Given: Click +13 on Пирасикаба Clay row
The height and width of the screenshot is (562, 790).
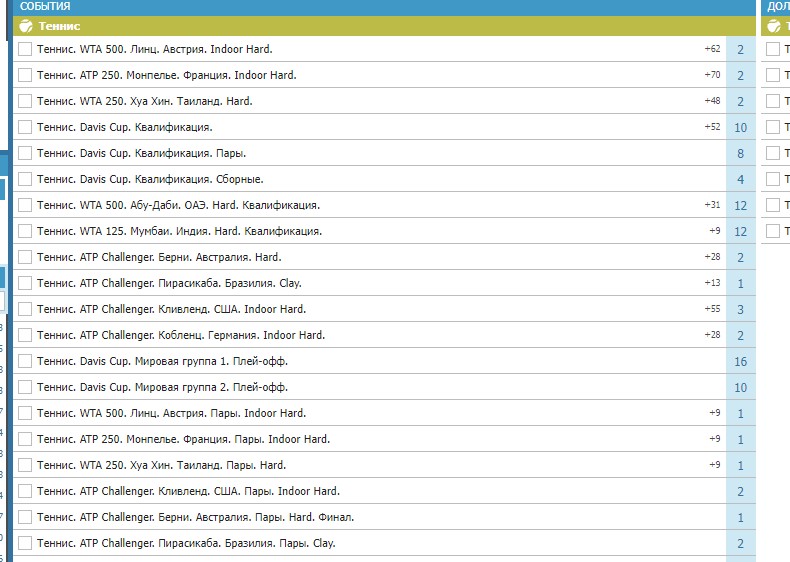Looking at the screenshot, I should [x=712, y=283].
